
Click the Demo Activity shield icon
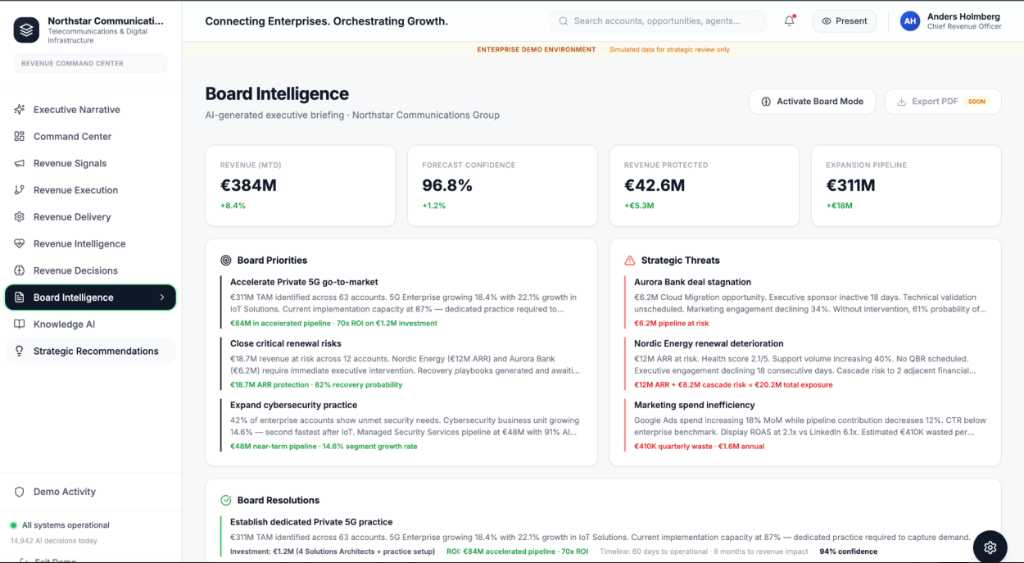pyautogui.click(x=20, y=492)
